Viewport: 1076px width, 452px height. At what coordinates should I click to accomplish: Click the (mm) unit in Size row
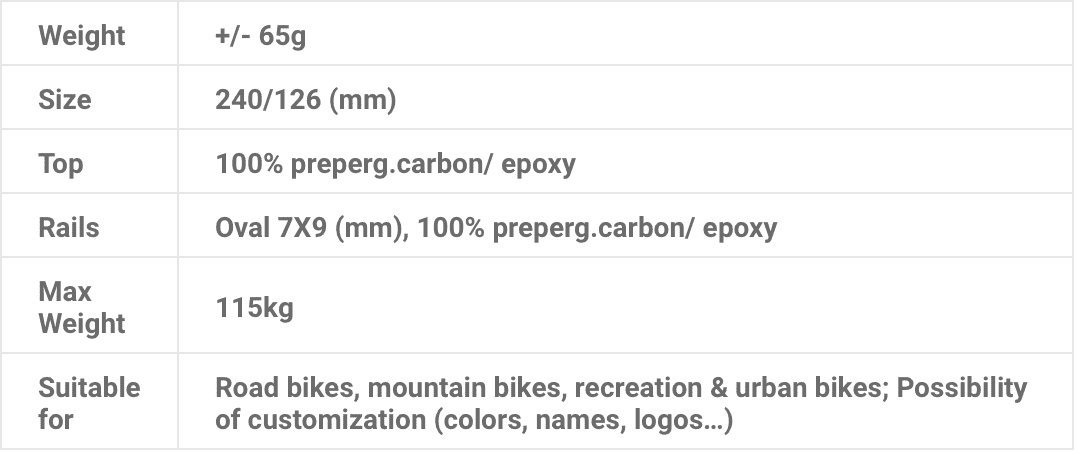[362, 99]
